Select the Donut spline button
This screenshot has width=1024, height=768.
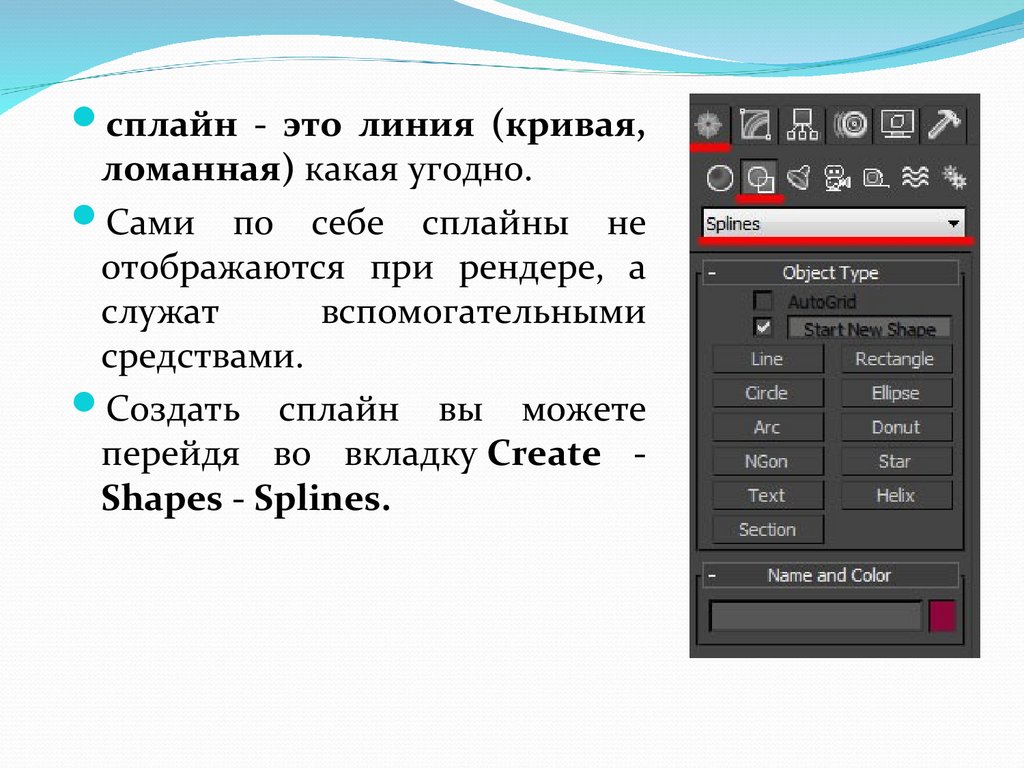(x=895, y=427)
